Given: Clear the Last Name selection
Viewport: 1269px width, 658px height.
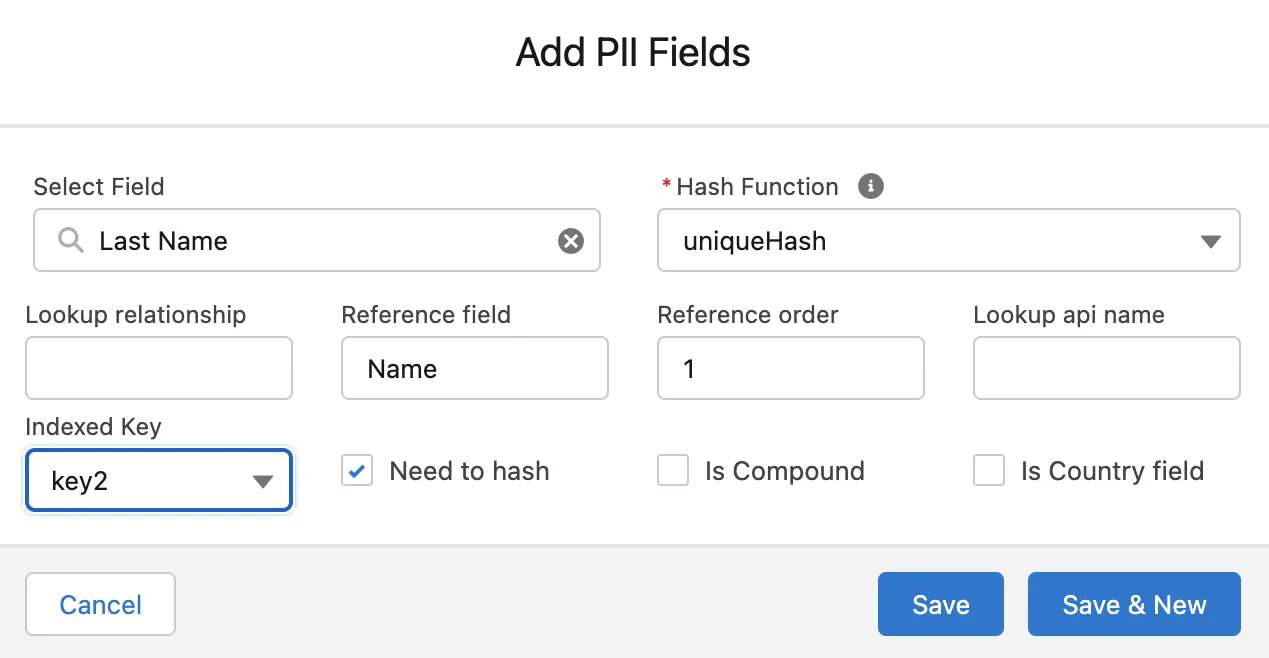Looking at the screenshot, I should point(570,241).
